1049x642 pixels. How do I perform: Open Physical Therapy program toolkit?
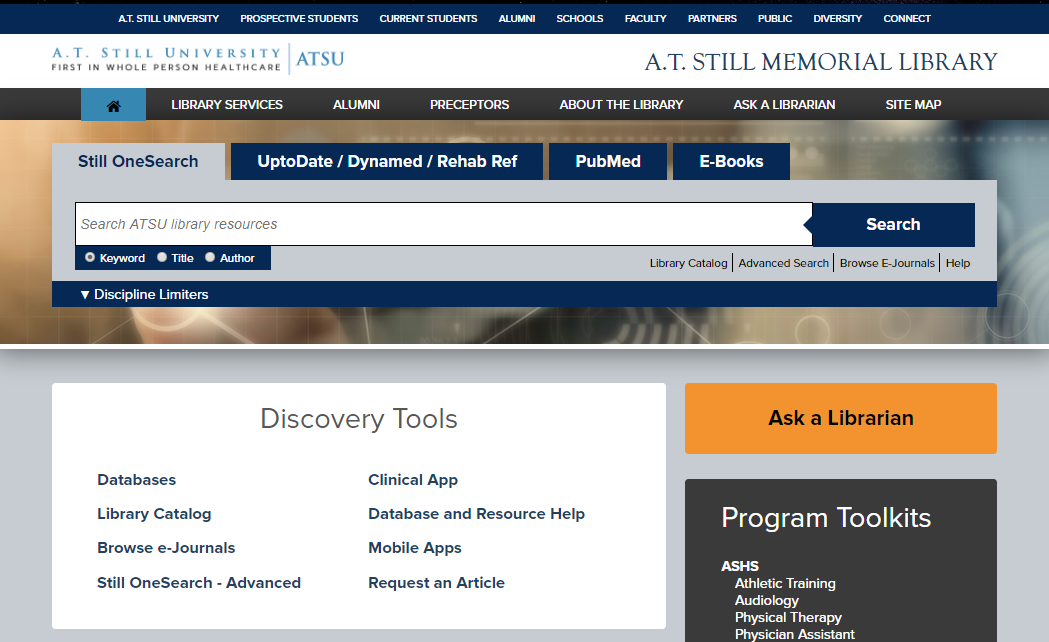click(x=788, y=617)
